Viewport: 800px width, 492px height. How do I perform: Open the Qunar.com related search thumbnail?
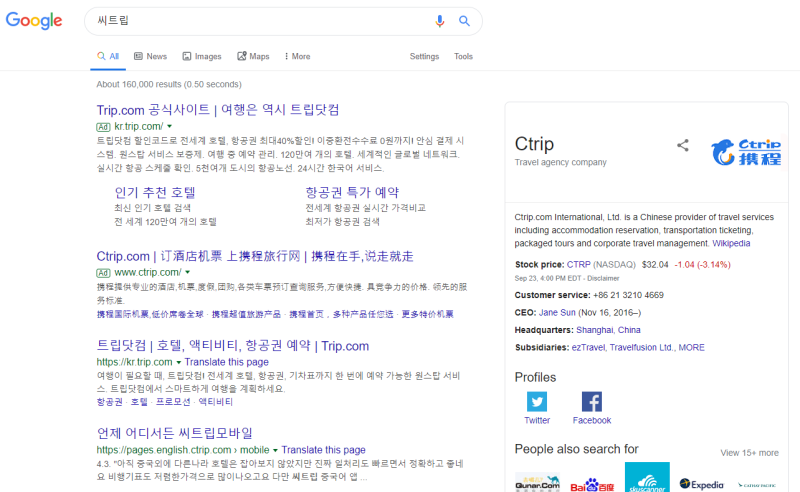(x=537, y=482)
